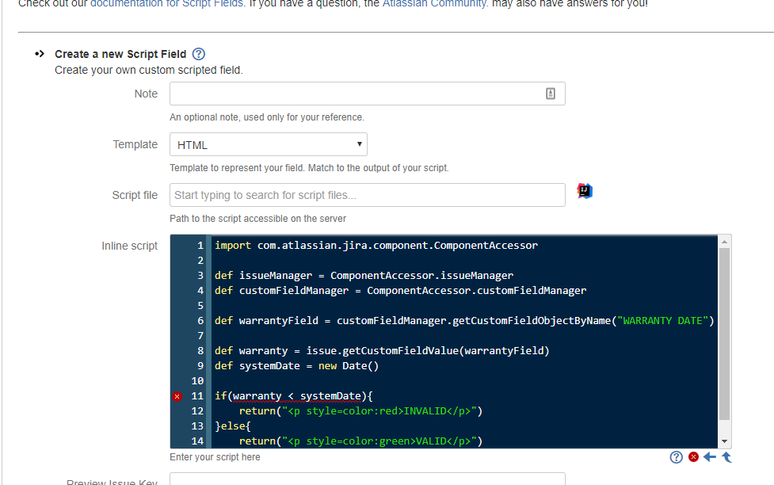Open the Atlassian Community link
774x485 pixels.
[435, 3]
